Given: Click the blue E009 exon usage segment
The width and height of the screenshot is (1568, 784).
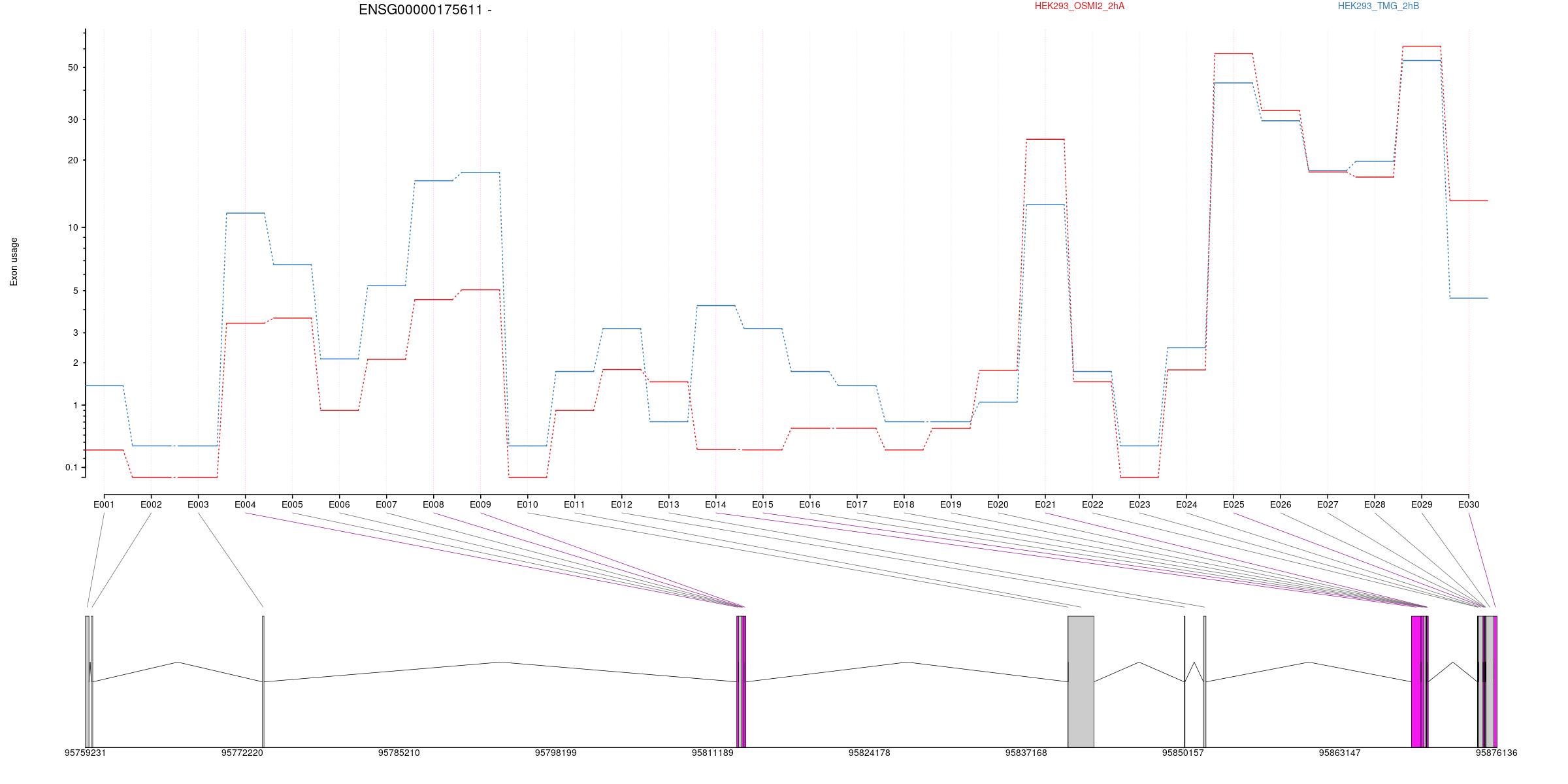Looking at the screenshot, I should (480, 172).
